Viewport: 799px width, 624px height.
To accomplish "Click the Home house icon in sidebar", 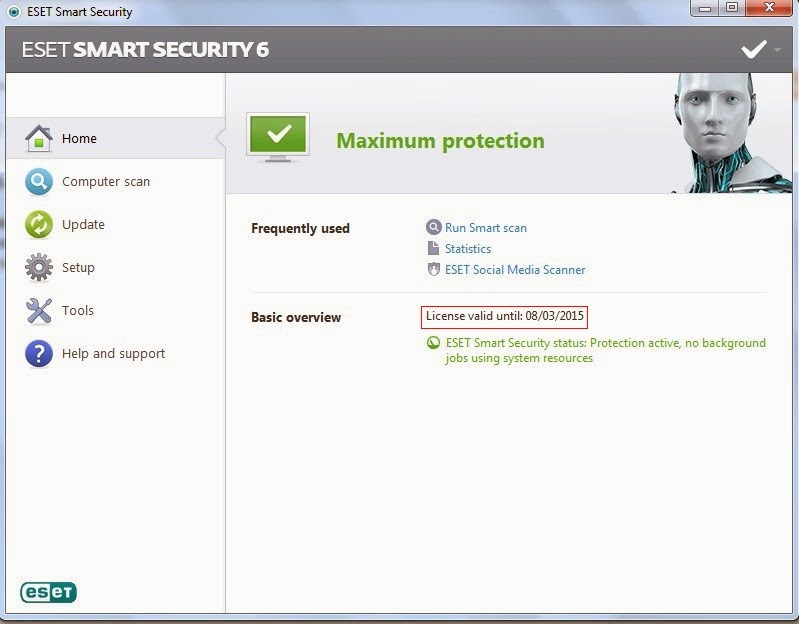I will click(x=39, y=138).
